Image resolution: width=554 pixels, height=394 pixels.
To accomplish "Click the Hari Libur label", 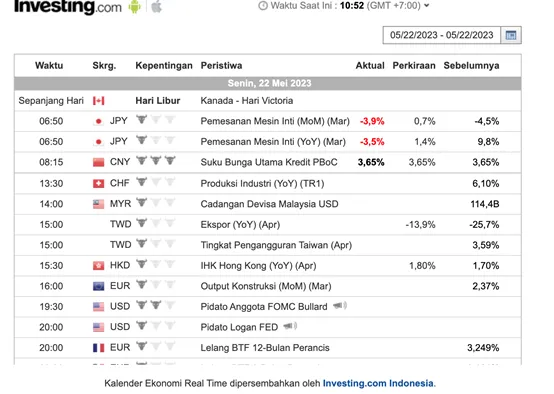I will pos(158,101).
